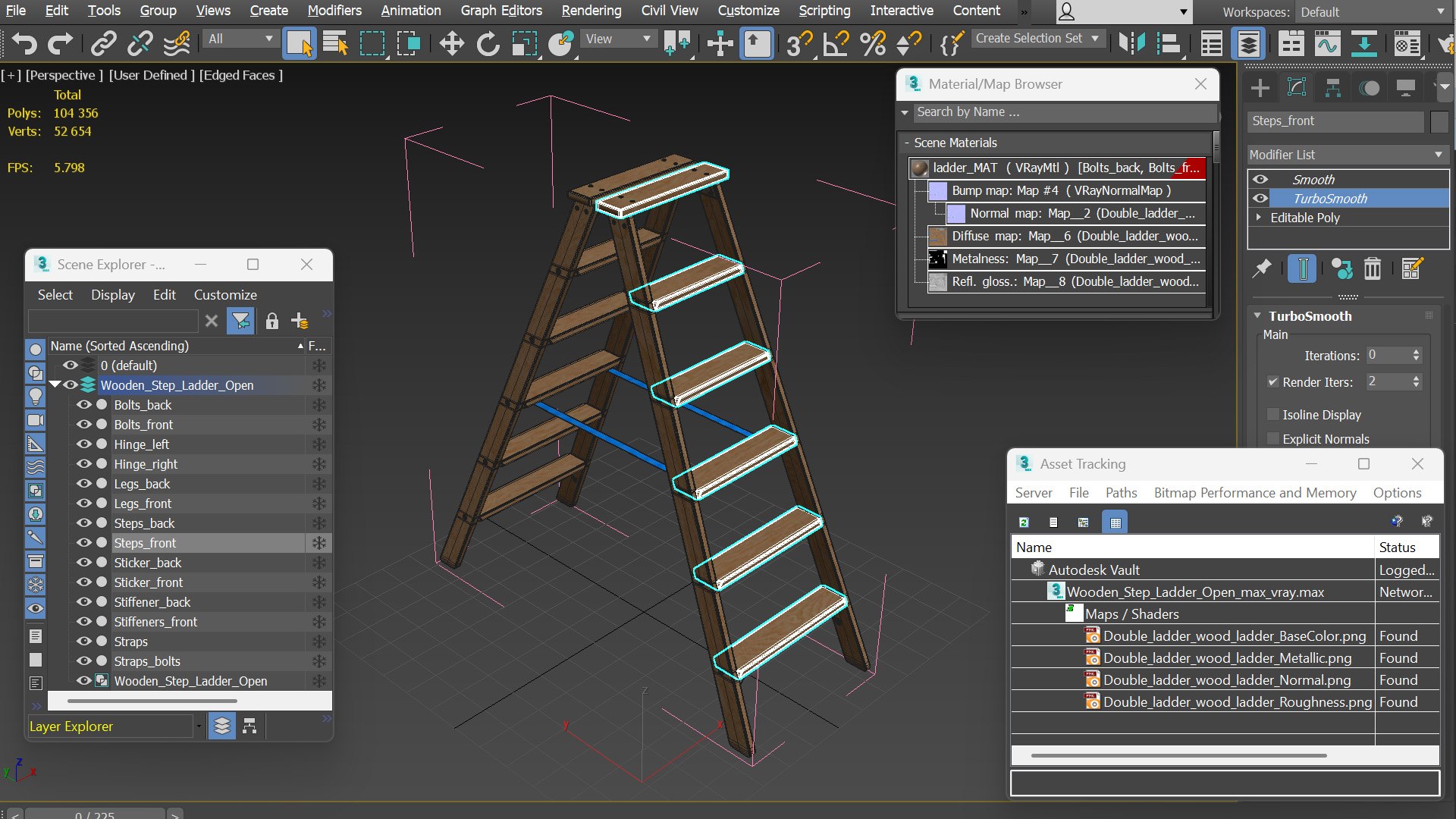Expand the Editable Poly stack entry

(1259, 217)
